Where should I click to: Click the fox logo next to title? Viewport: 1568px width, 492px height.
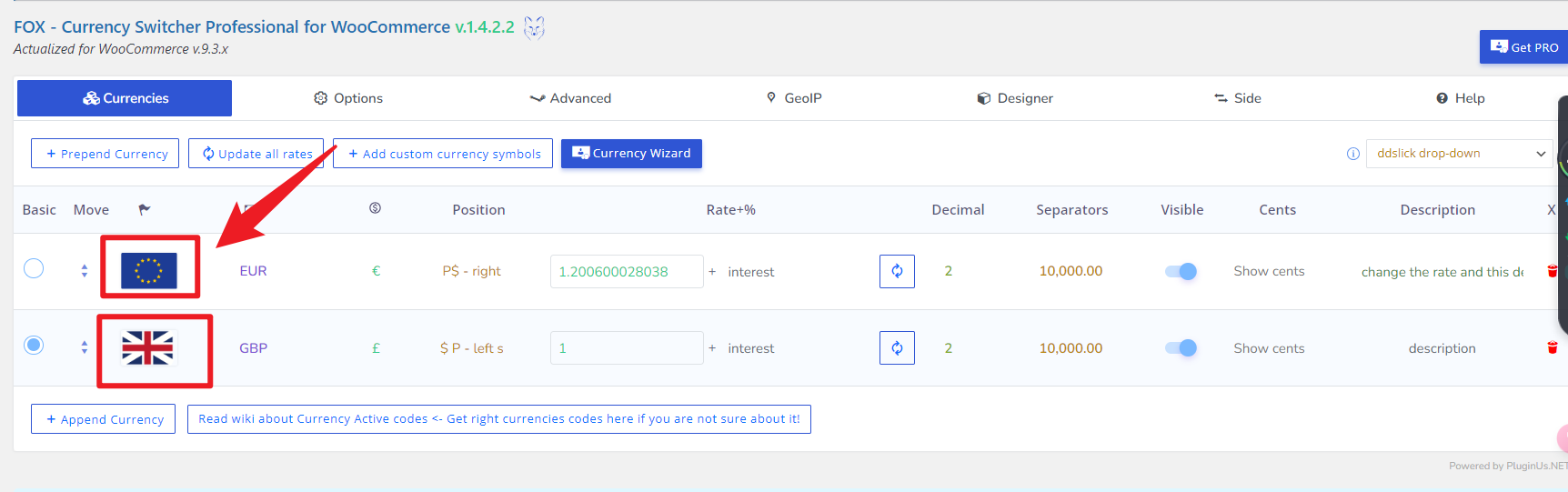click(534, 28)
